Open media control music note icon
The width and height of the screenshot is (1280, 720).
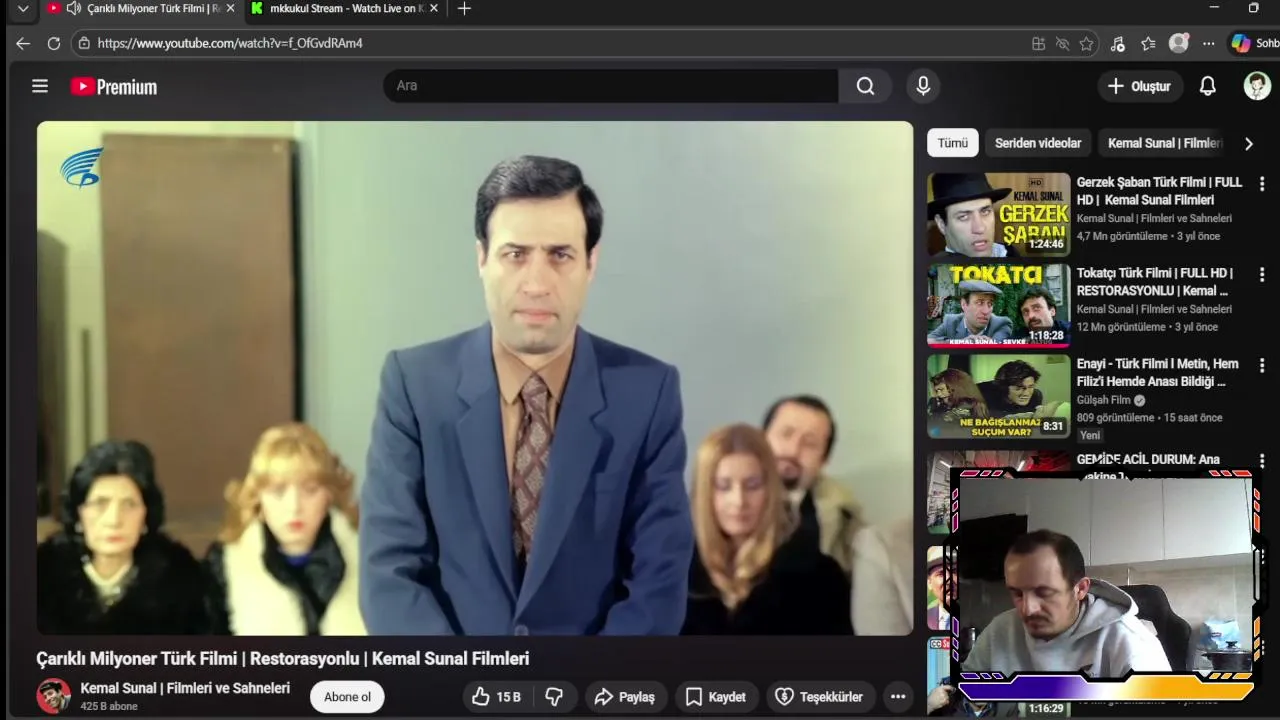coord(1118,43)
